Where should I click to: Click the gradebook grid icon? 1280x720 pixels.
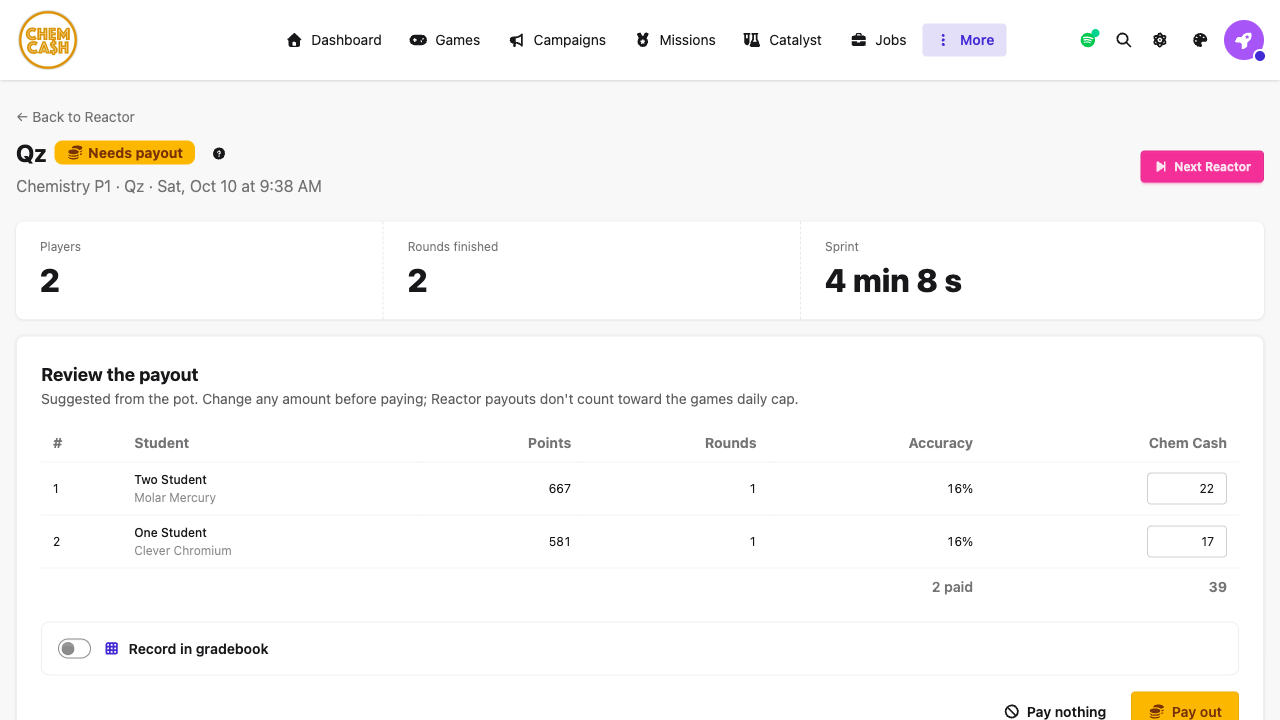[x=112, y=649]
